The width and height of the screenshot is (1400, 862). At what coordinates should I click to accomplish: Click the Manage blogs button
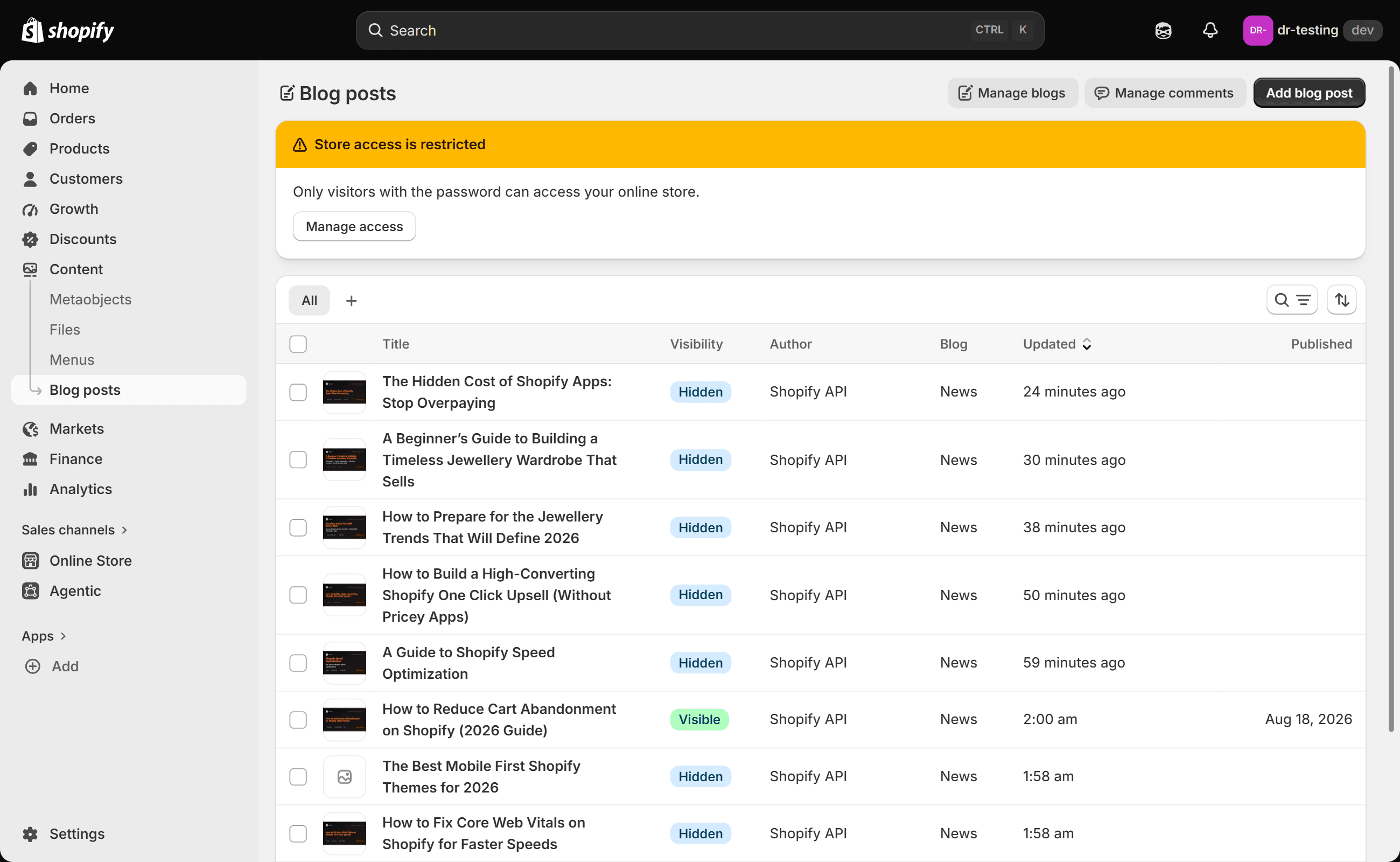1012,93
